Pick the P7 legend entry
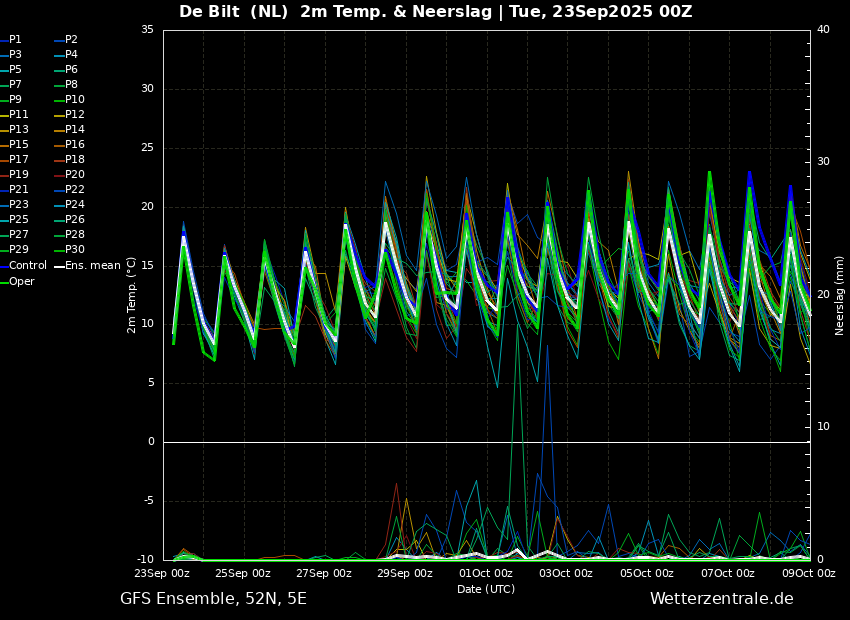The width and height of the screenshot is (850, 620). pos(15,85)
